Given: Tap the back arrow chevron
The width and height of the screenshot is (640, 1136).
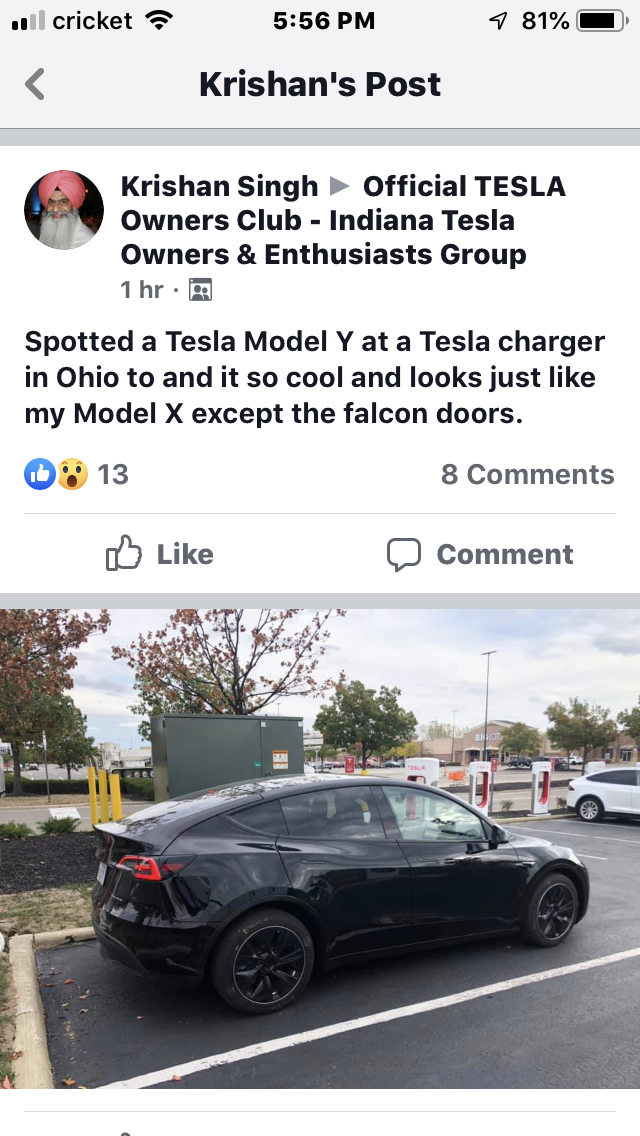Looking at the screenshot, I should click(35, 84).
